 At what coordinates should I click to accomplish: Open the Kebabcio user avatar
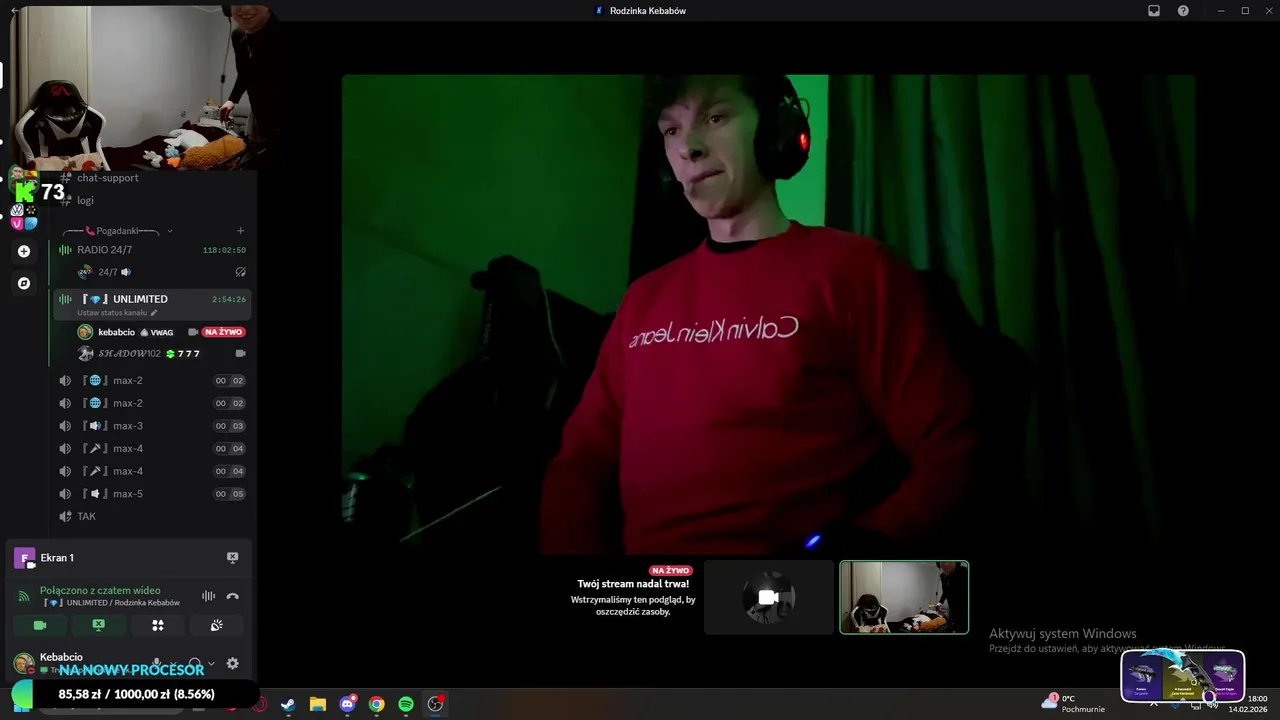pos(23,663)
